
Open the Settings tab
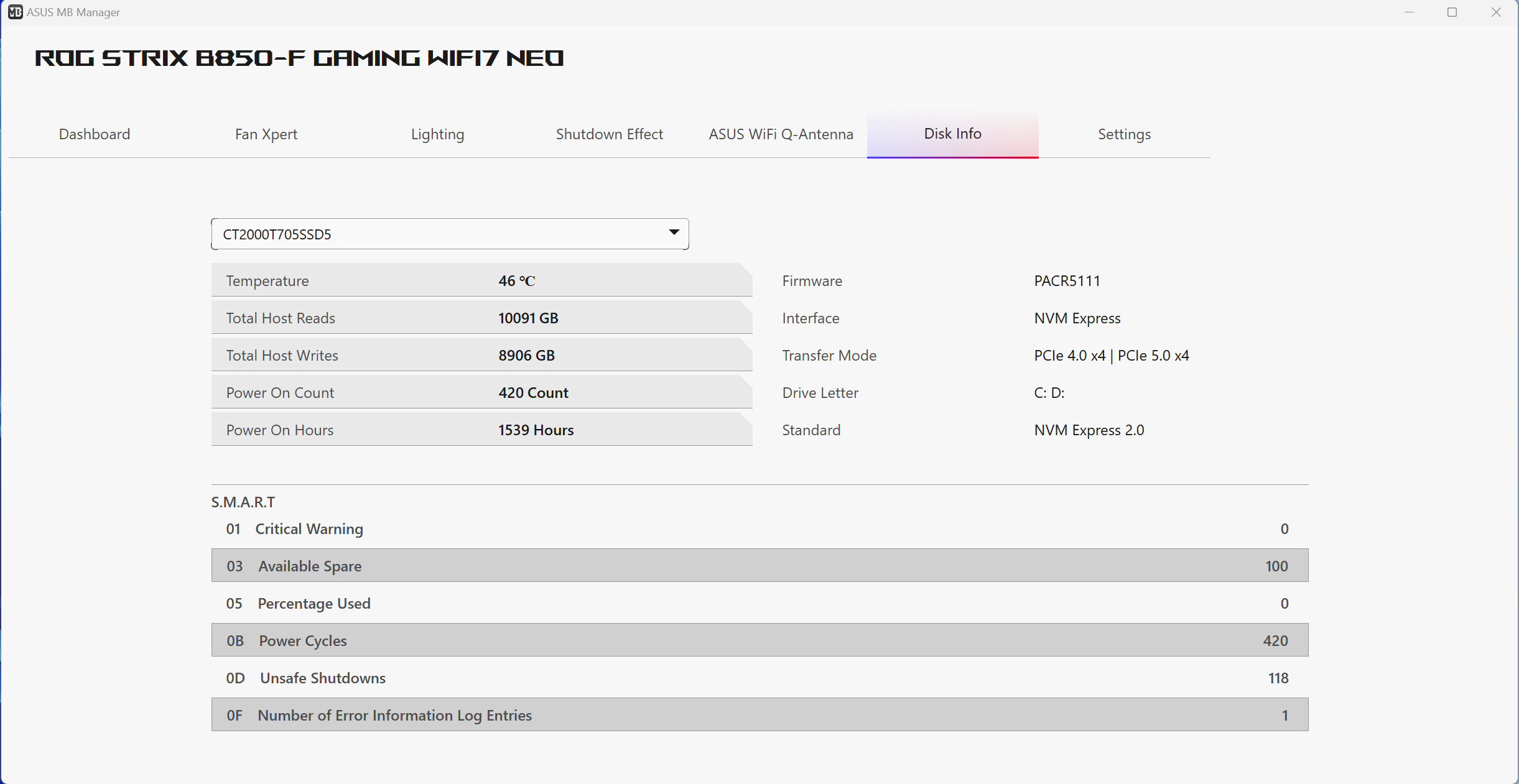[1125, 134]
